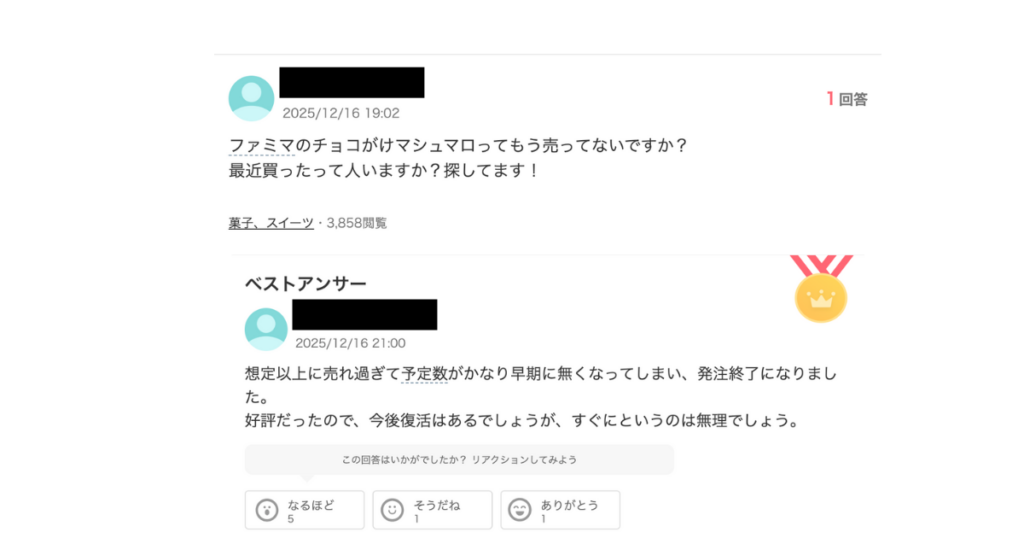The image size is (1024, 538).
Task: Click the best answerer's profile avatar
Action: click(x=266, y=329)
